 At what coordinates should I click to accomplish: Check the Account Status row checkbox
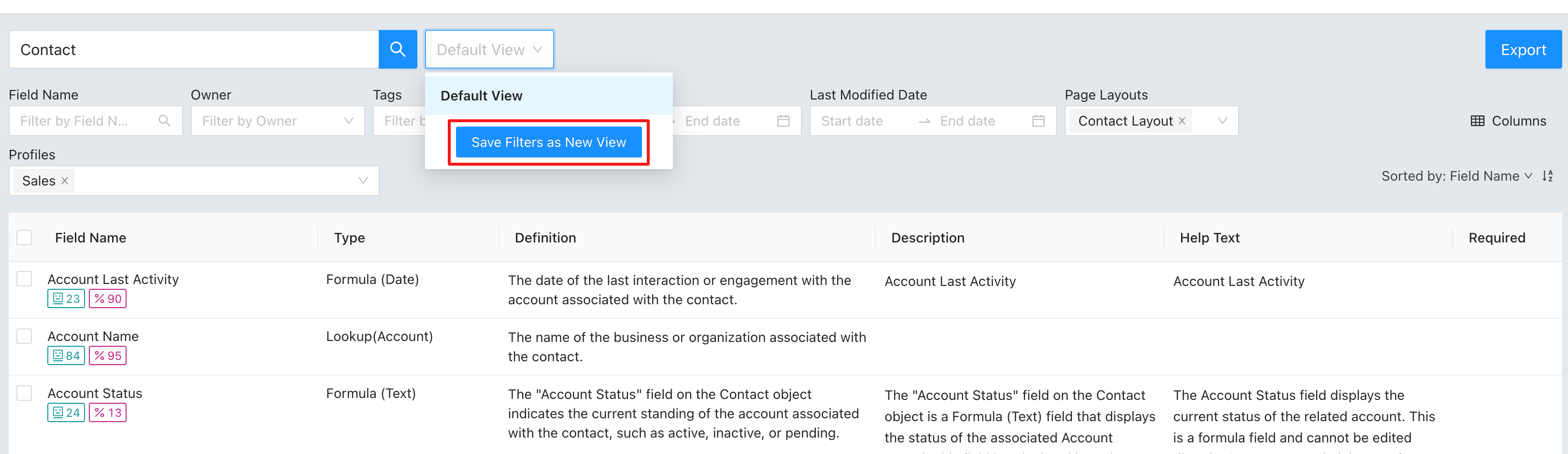tap(24, 393)
